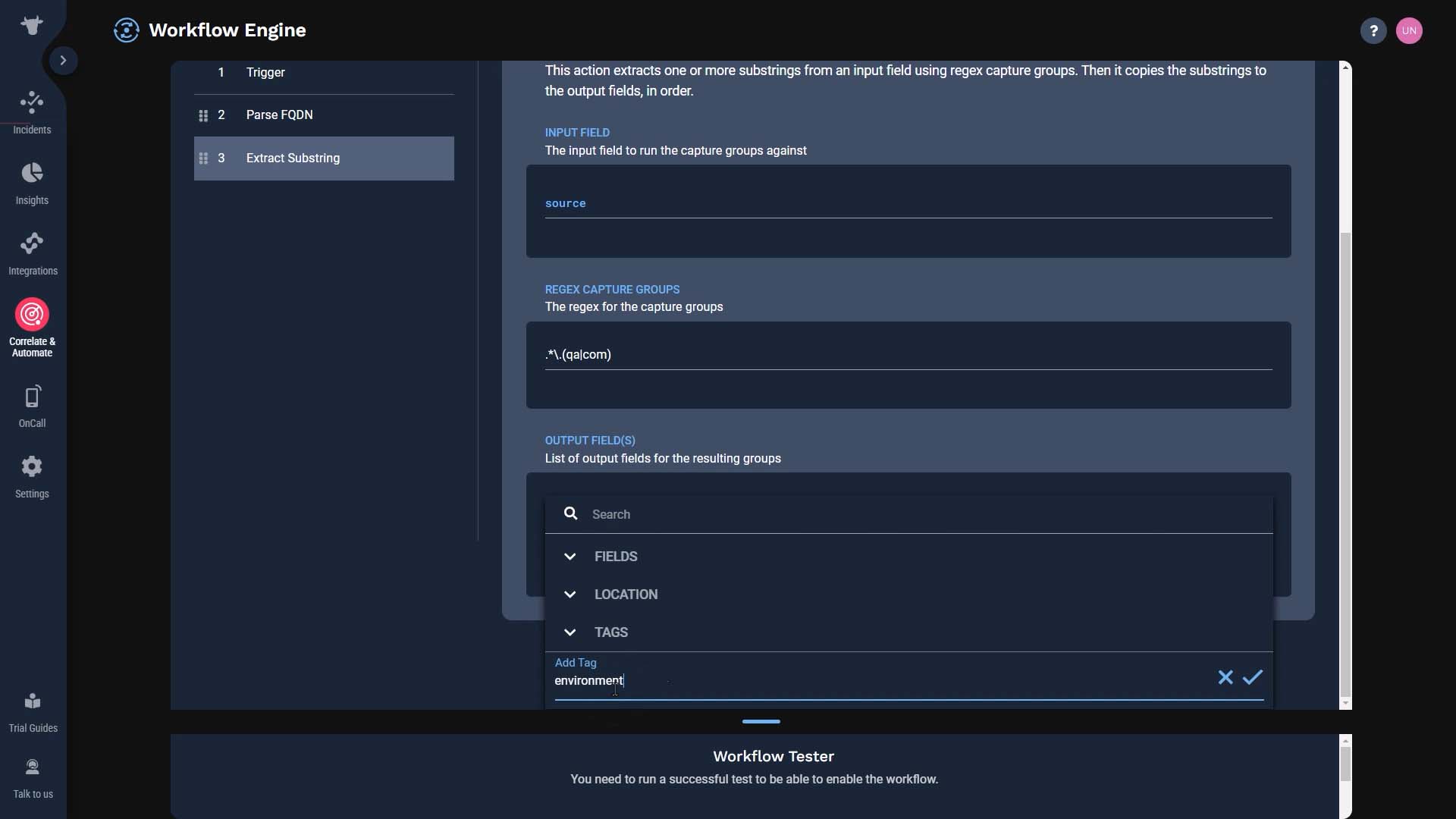Open the help question mark
1456x819 pixels.
[x=1373, y=31]
